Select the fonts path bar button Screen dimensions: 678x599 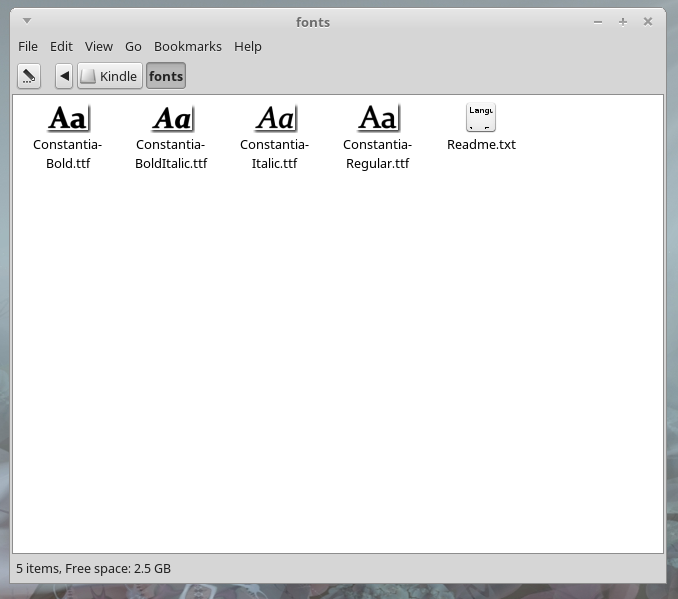166,76
